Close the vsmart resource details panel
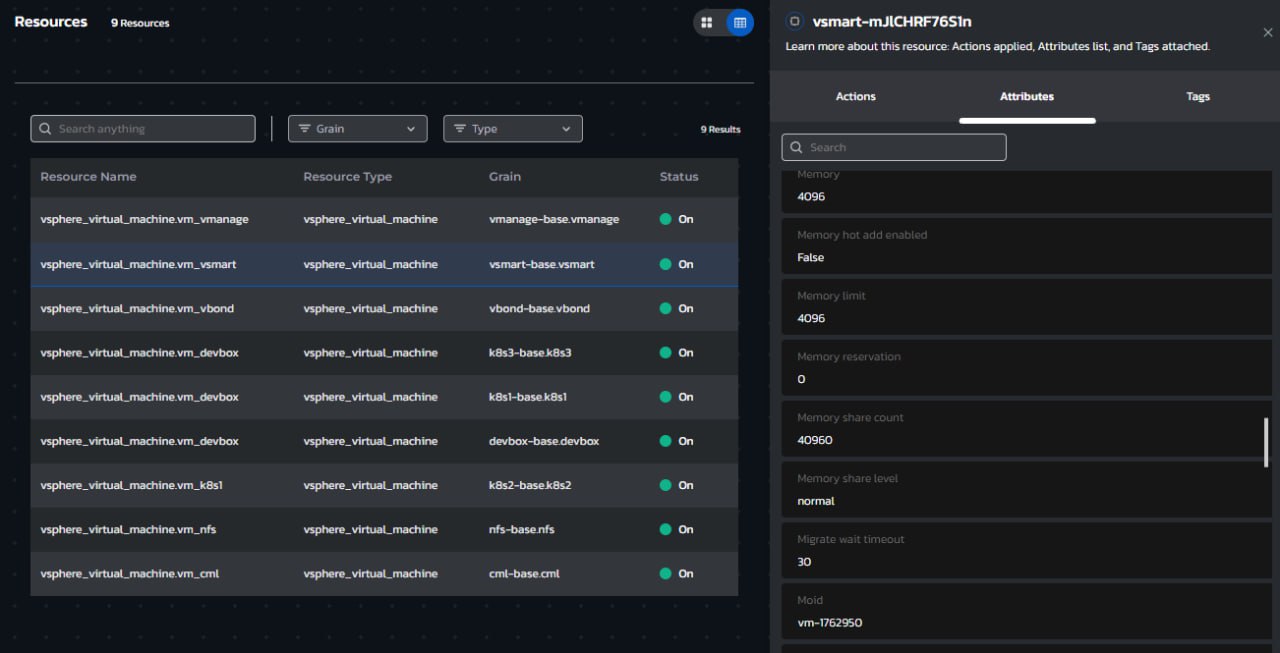Viewport: 1280px width, 653px height. tap(1268, 33)
